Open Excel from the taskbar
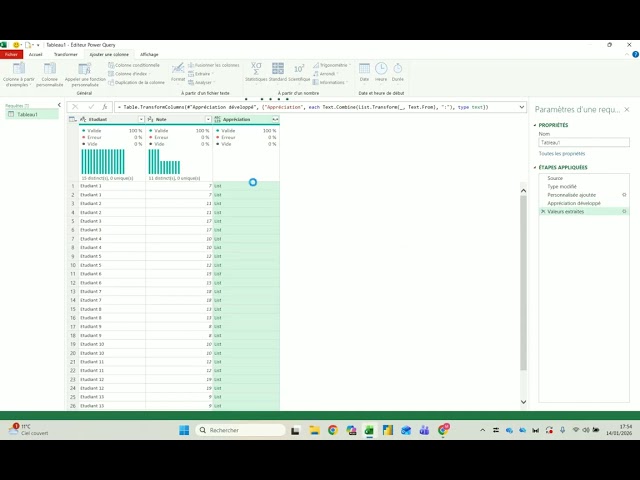This screenshot has width=640, height=480. pos(369,430)
